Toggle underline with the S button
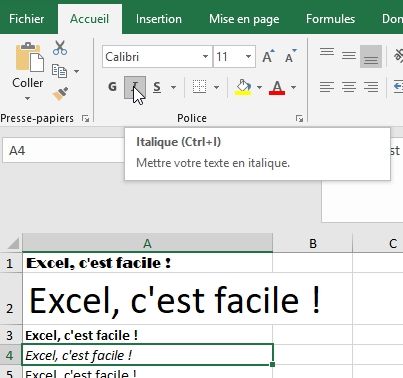Image resolution: width=403 pixels, height=378 pixels. click(x=157, y=87)
